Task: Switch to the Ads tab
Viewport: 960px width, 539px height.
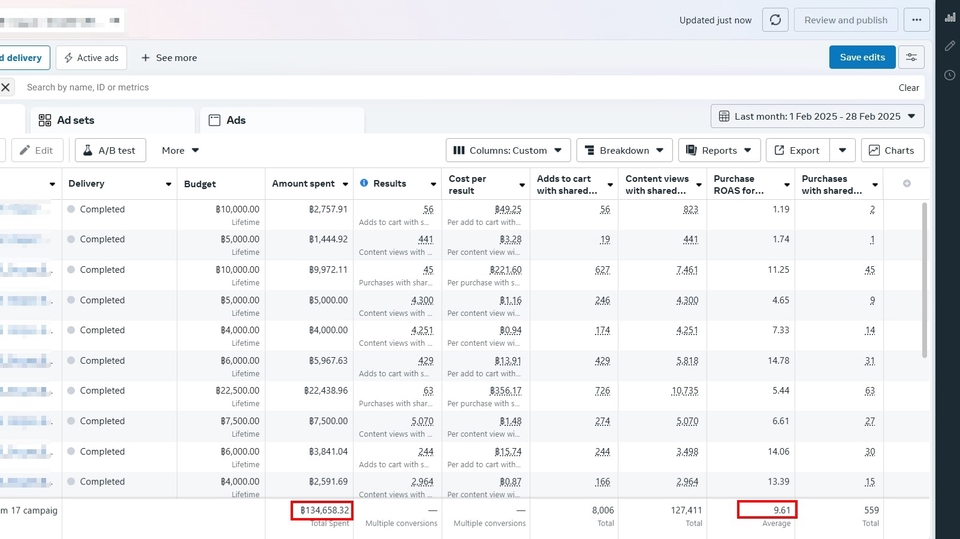Action: [x=282, y=121]
